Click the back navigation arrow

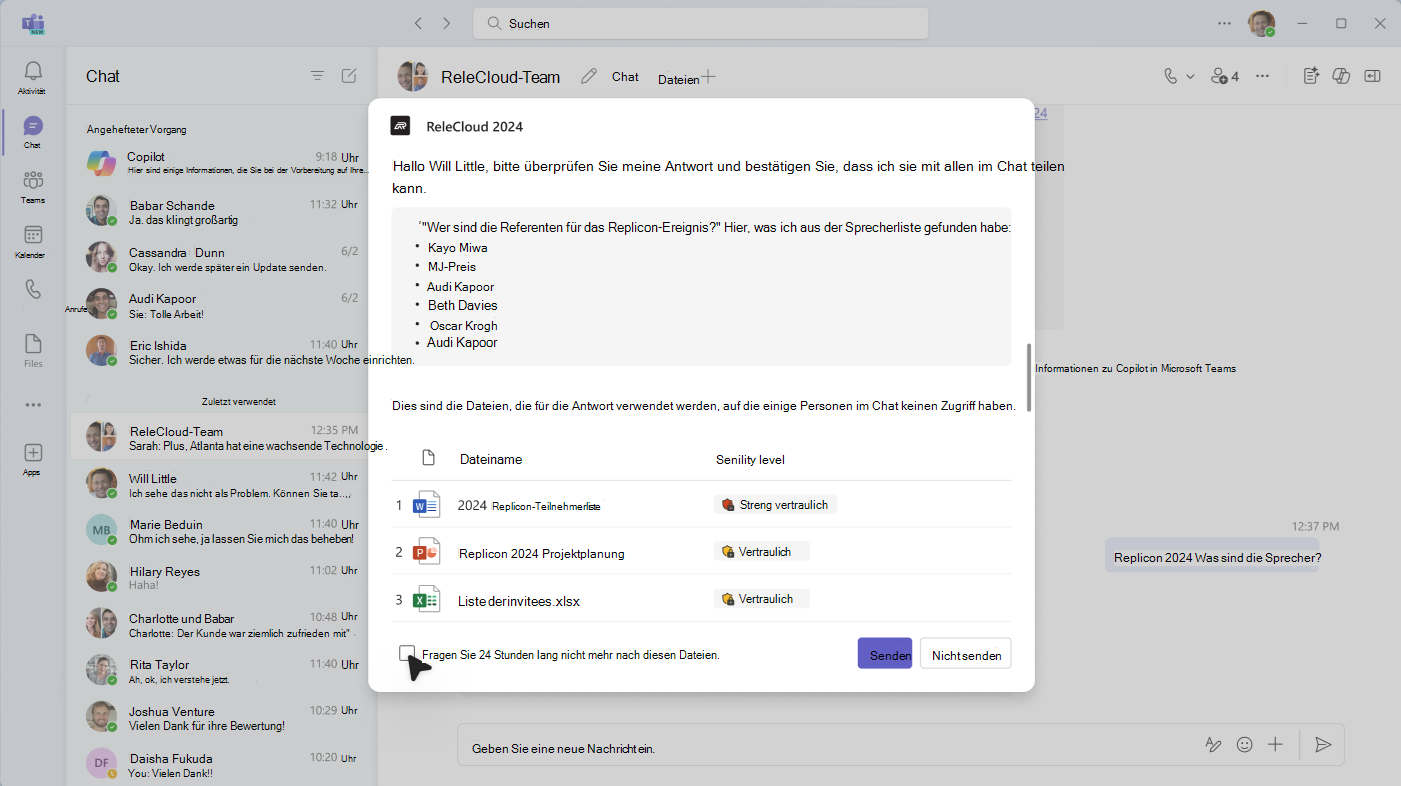pyautogui.click(x=419, y=23)
